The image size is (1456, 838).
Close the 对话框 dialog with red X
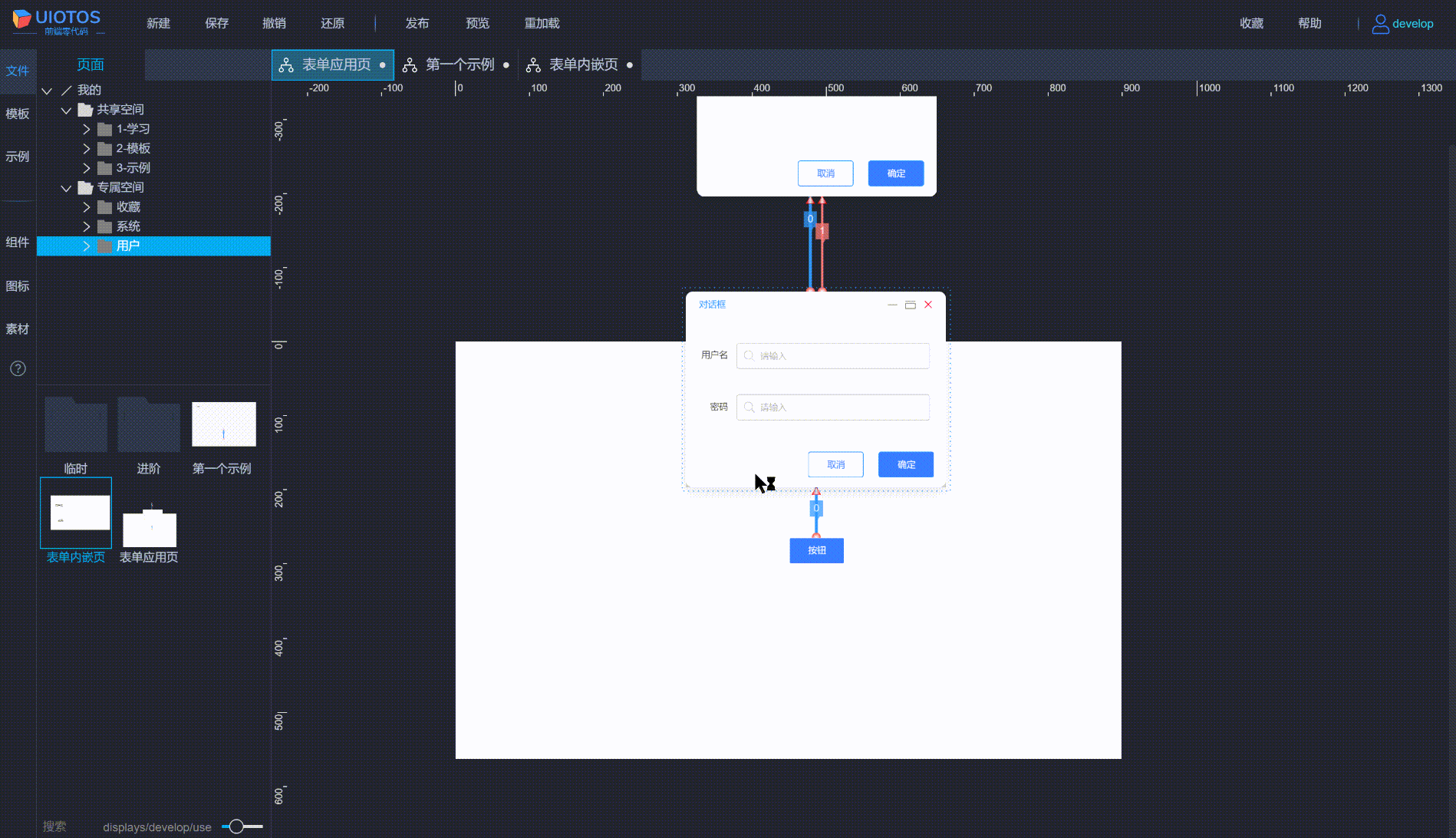928,305
